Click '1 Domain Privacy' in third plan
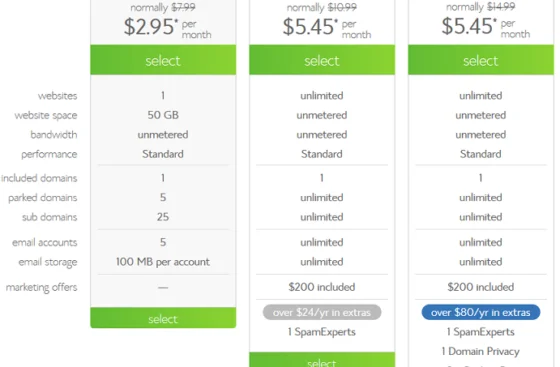 [x=481, y=351]
